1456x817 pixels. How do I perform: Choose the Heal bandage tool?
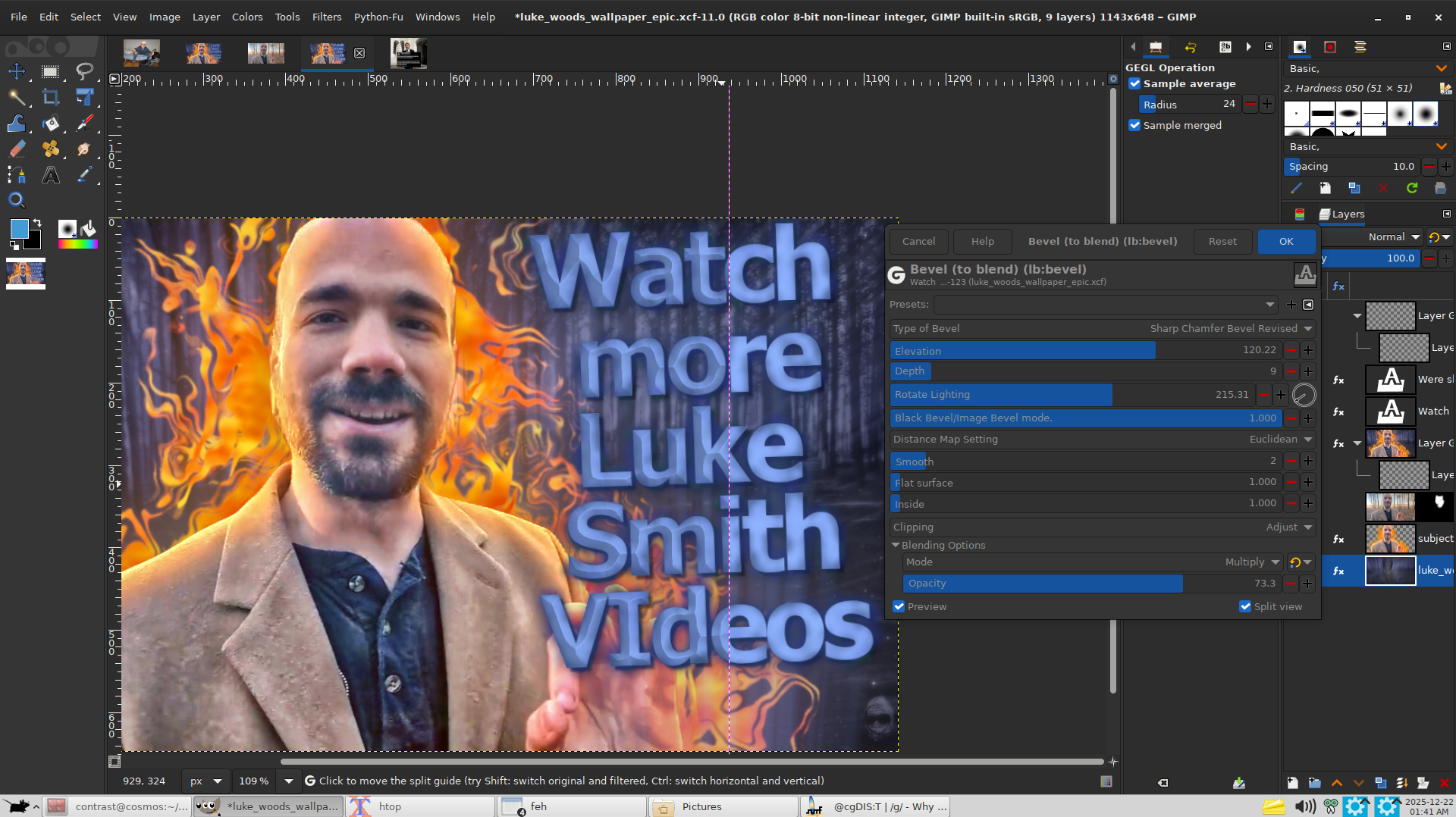[x=51, y=149]
